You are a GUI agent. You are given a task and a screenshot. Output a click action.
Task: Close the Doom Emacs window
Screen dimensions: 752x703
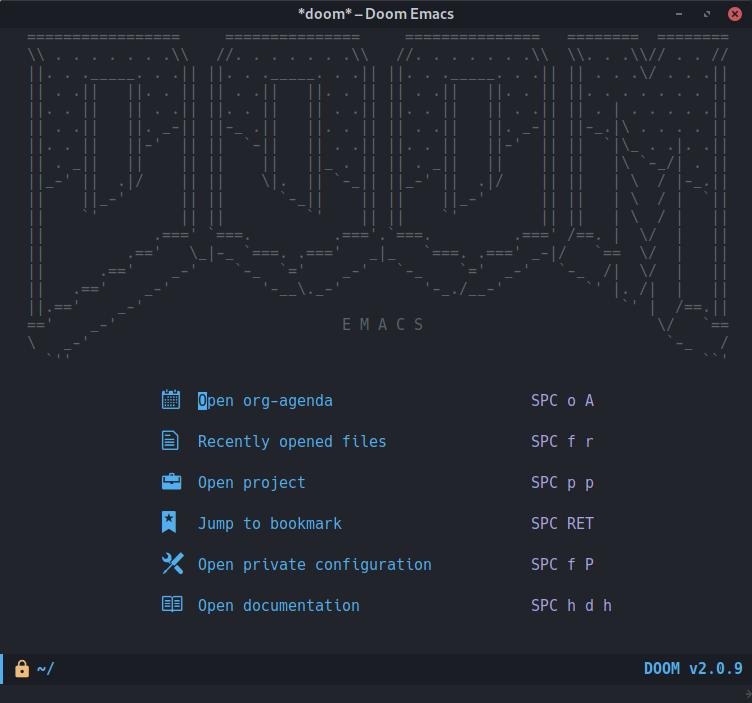click(734, 14)
